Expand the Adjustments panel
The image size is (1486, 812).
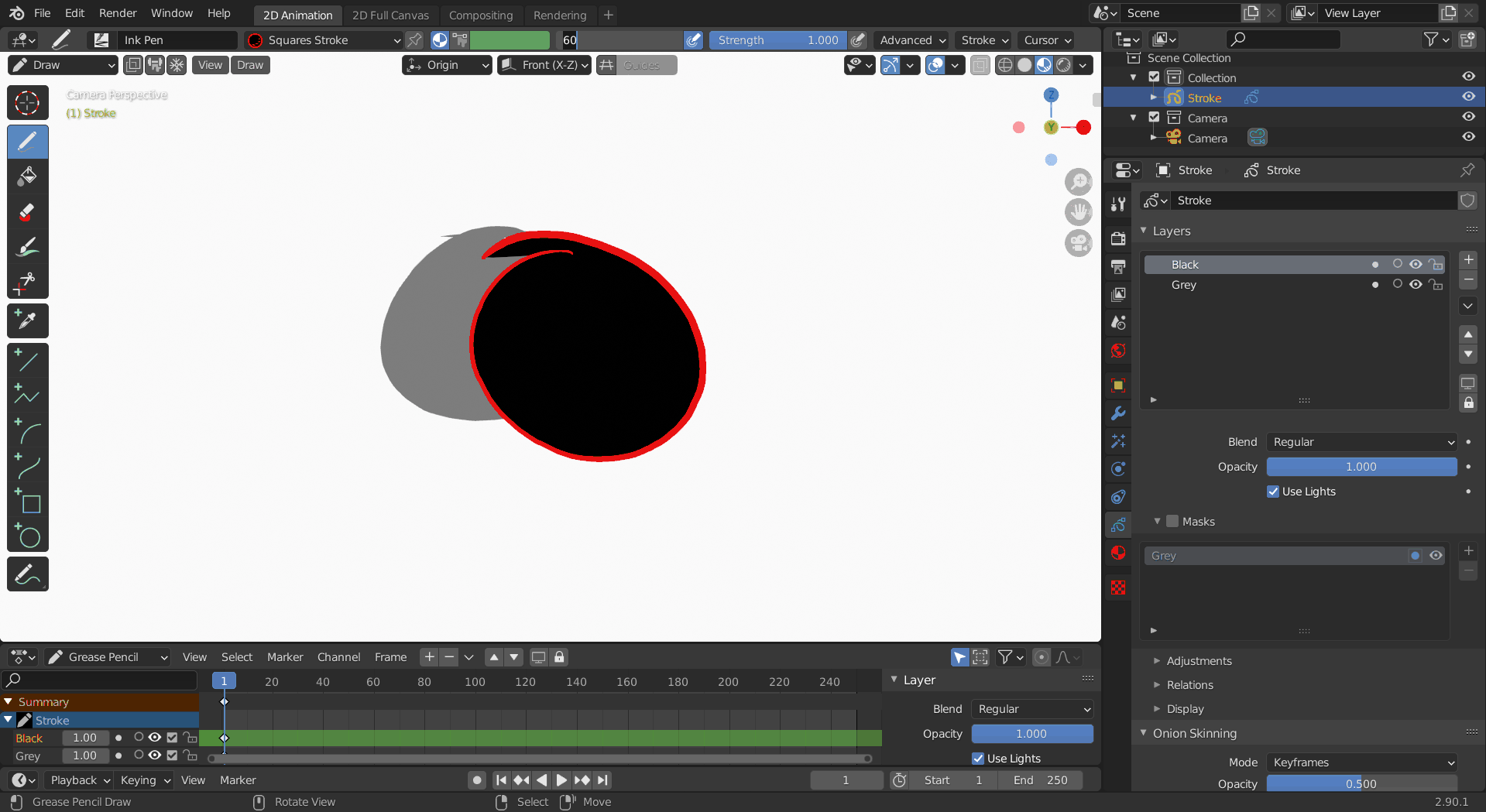tap(1199, 661)
